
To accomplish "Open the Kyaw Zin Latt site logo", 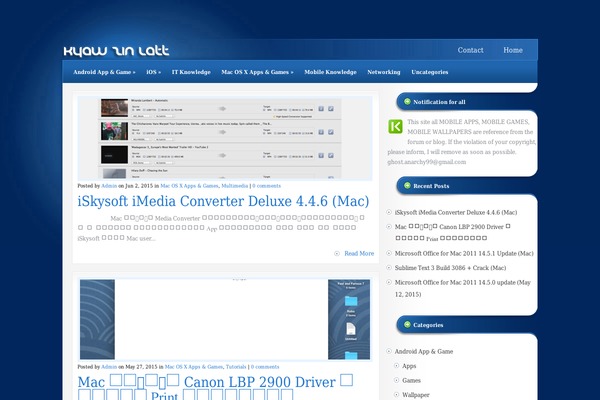I will click(116, 51).
